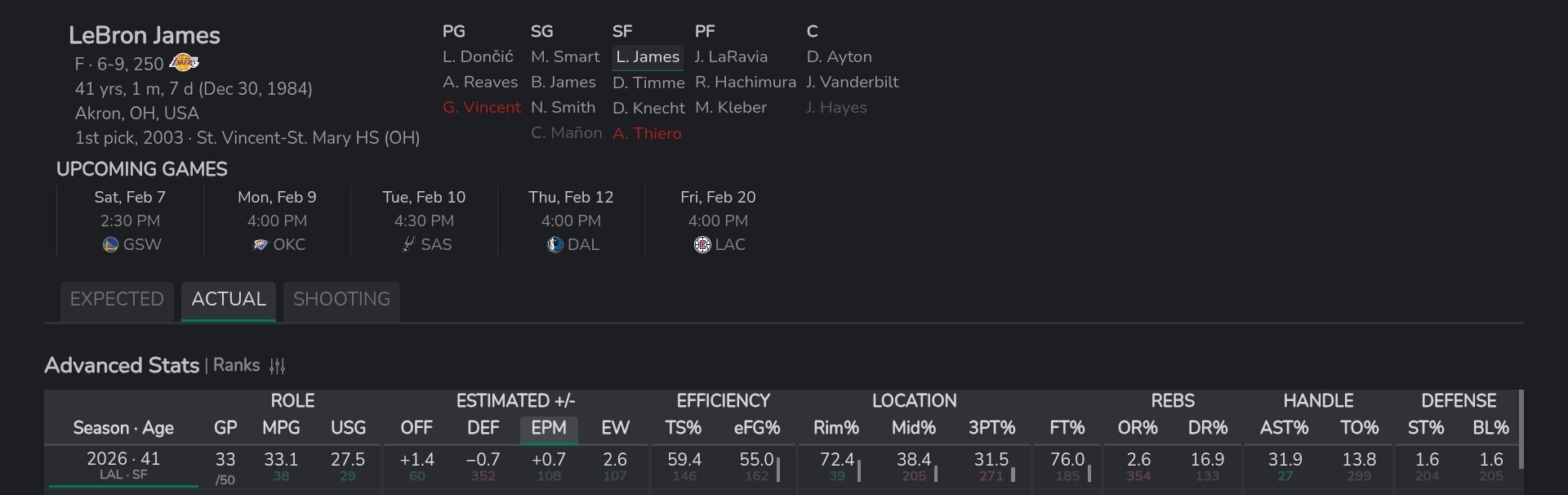This screenshot has height=495, width=1568.
Task: Switch to the EXPECTED tab
Action: [x=117, y=300]
